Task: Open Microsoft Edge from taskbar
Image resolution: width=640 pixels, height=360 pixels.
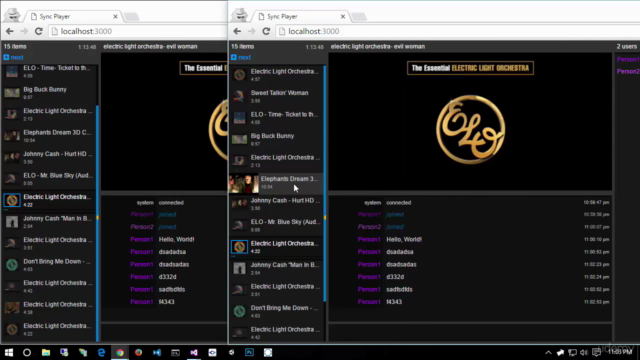Action: (101, 352)
